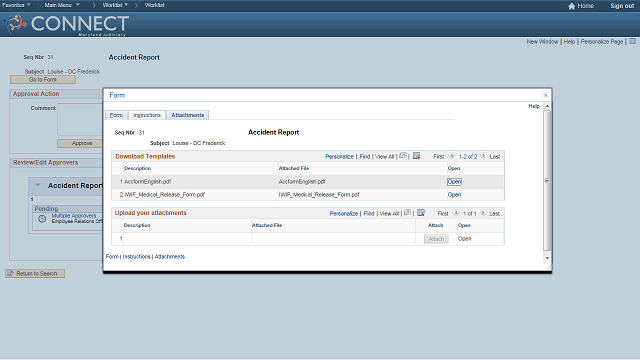
Task: Click the download-to-spreadsheet icon in Download Templates
Action: coord(416,156)
